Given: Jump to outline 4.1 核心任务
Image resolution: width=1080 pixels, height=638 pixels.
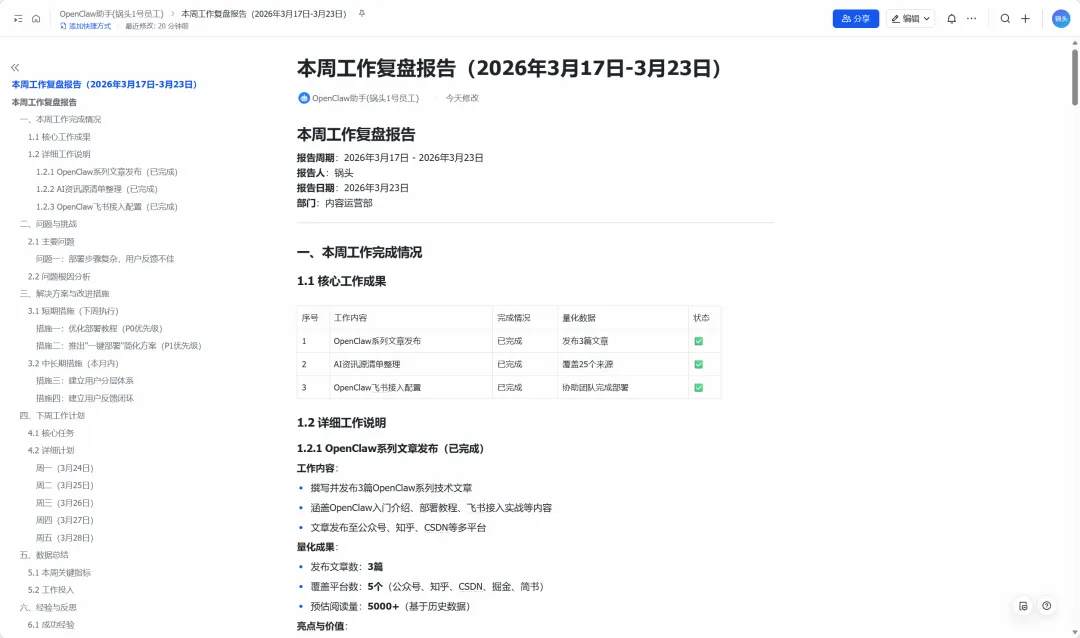Looking at the screenshot, I should click(51, 433).
